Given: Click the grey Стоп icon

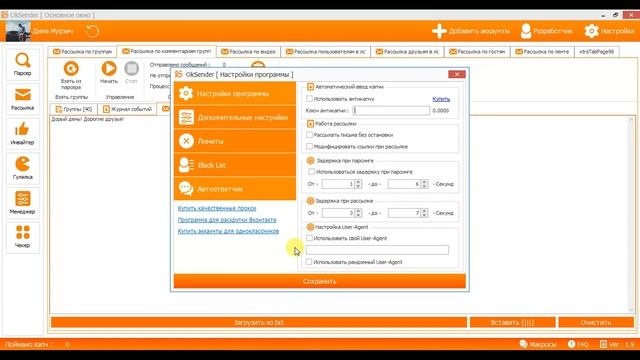Looking at the screenshot, I should tap(131, 68).
